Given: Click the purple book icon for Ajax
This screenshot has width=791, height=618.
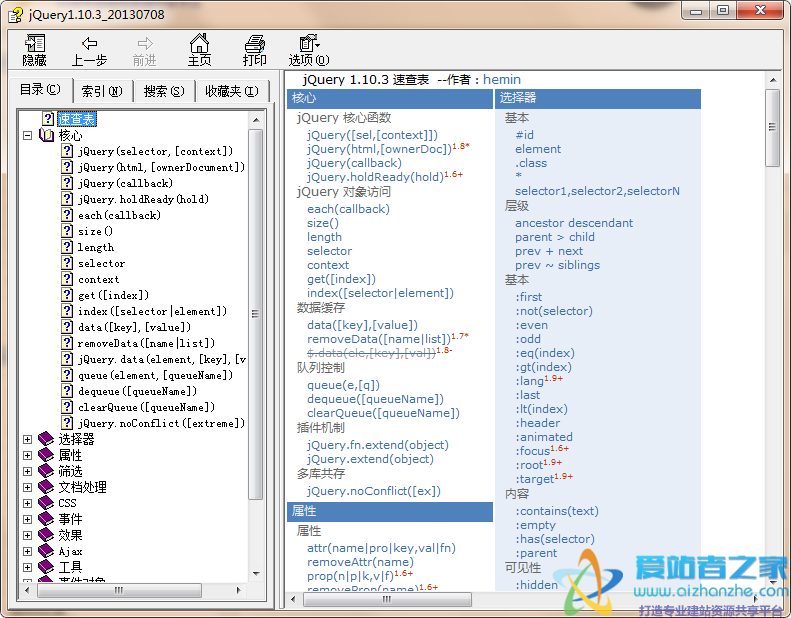Looking at the screenshot, I should tap(46, 551).
